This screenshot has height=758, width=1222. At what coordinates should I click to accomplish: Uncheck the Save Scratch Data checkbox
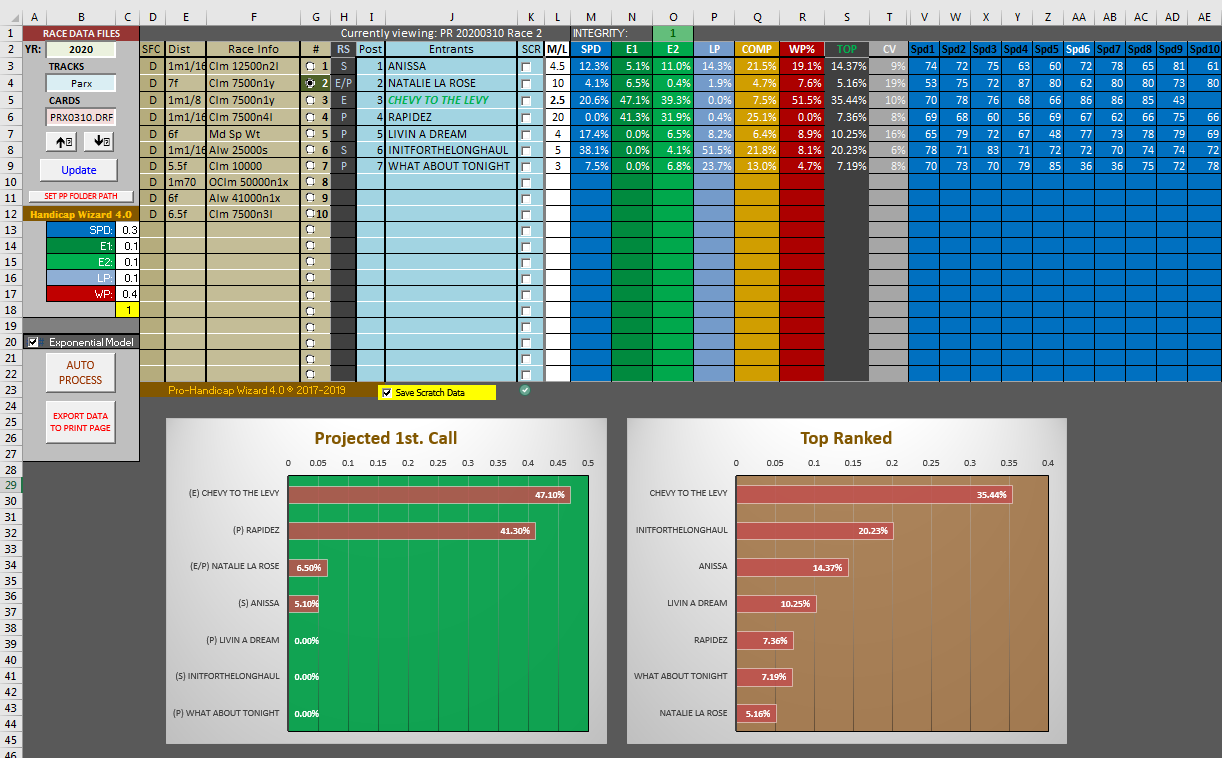[x=387, y=393]
